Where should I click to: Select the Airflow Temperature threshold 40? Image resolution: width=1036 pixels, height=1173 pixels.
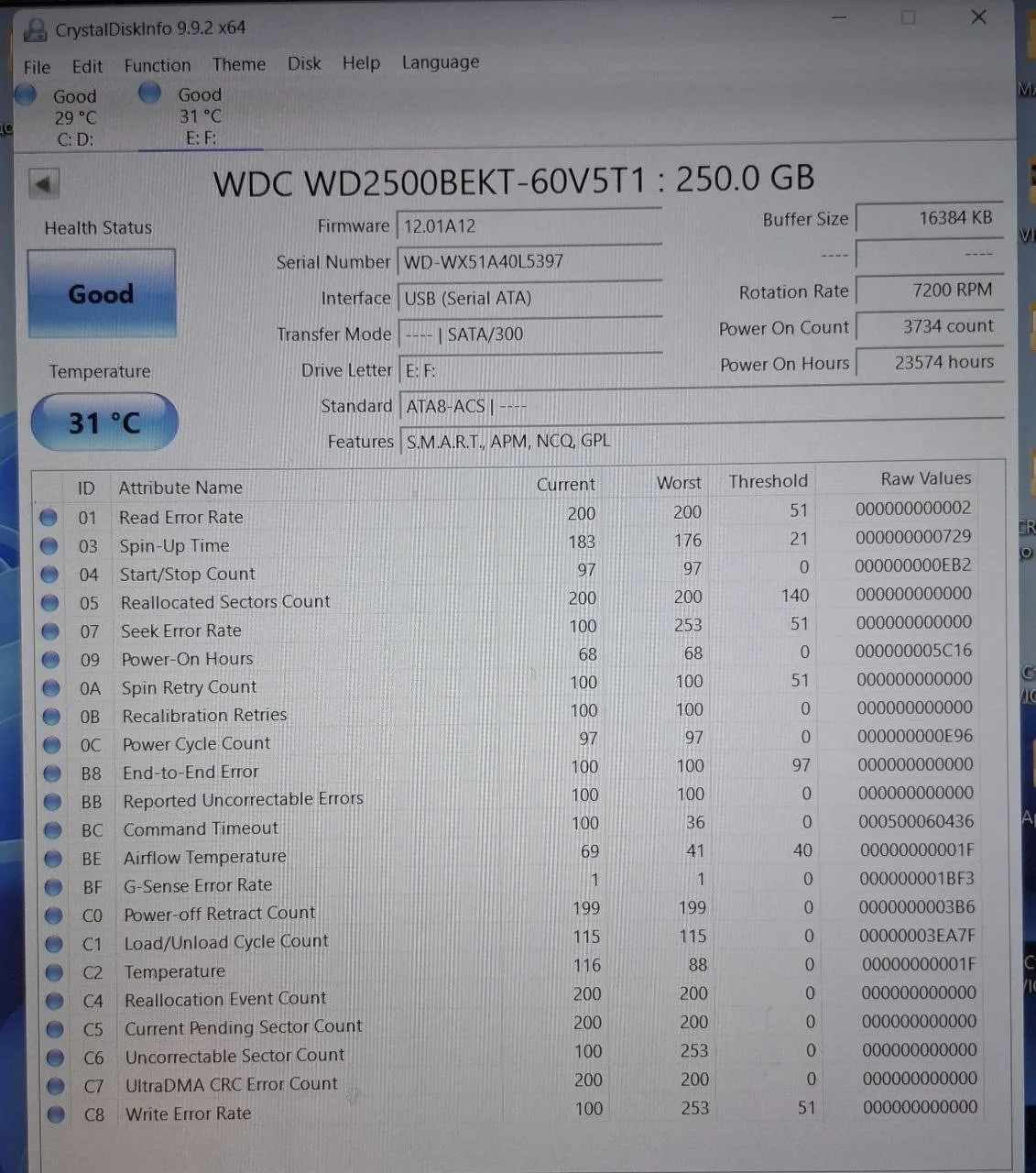tap(802, 850)
